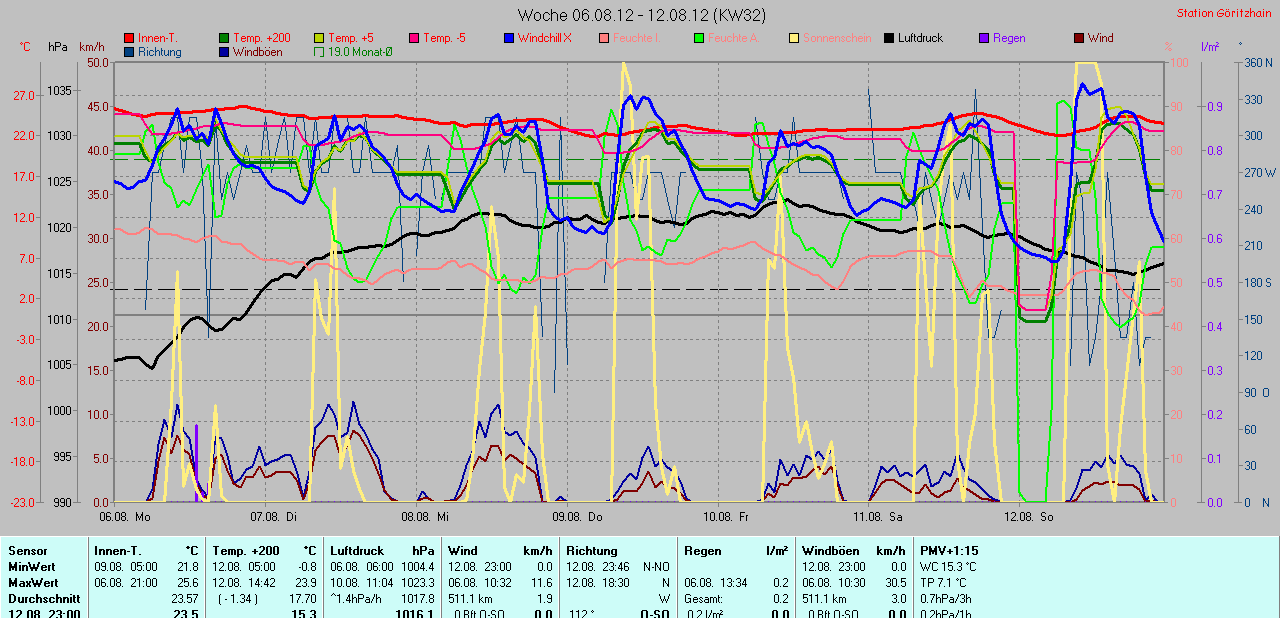
Task: Click the '12.08. So' date on the axis
Action: (1028, 516)
